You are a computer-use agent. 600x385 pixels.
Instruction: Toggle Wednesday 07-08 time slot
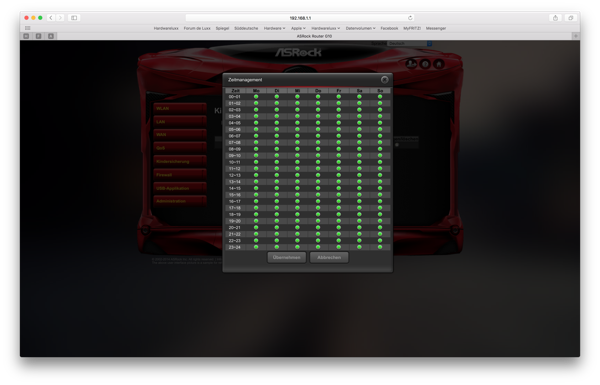pos(297,142)
